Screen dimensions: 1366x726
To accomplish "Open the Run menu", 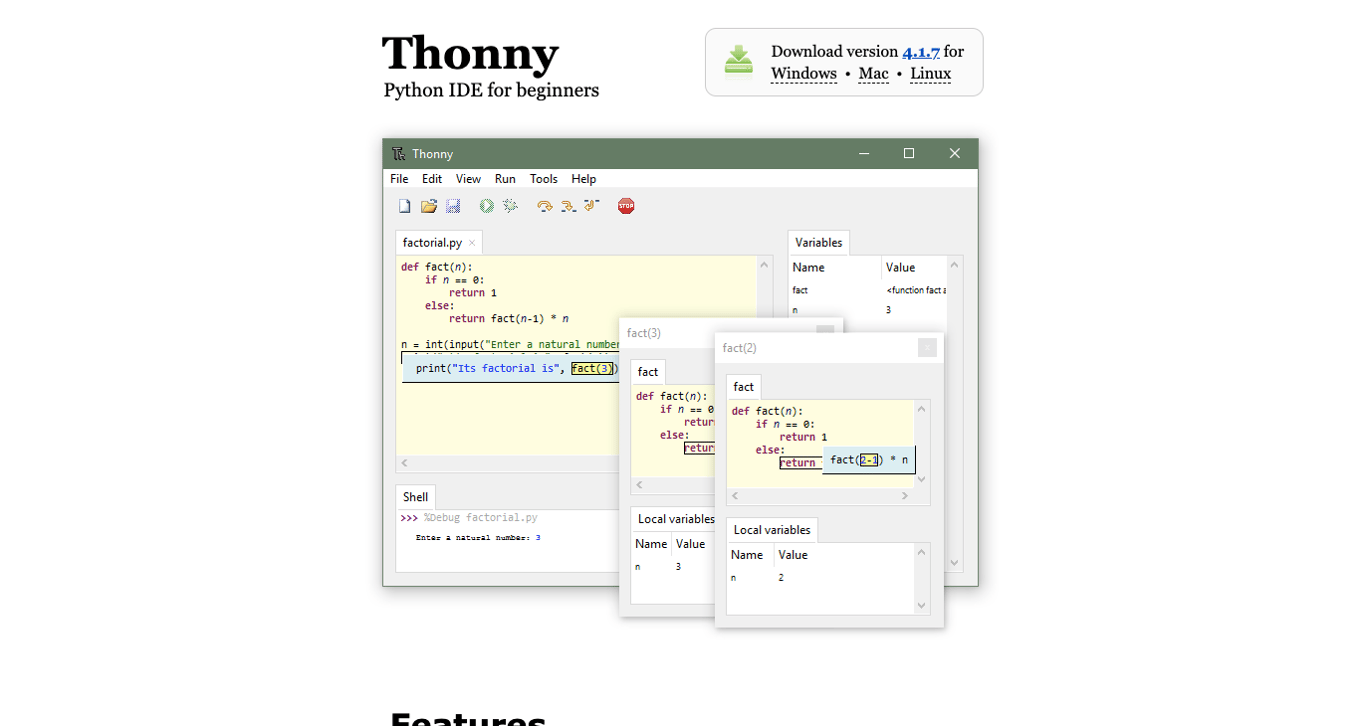I will (505, 179).
